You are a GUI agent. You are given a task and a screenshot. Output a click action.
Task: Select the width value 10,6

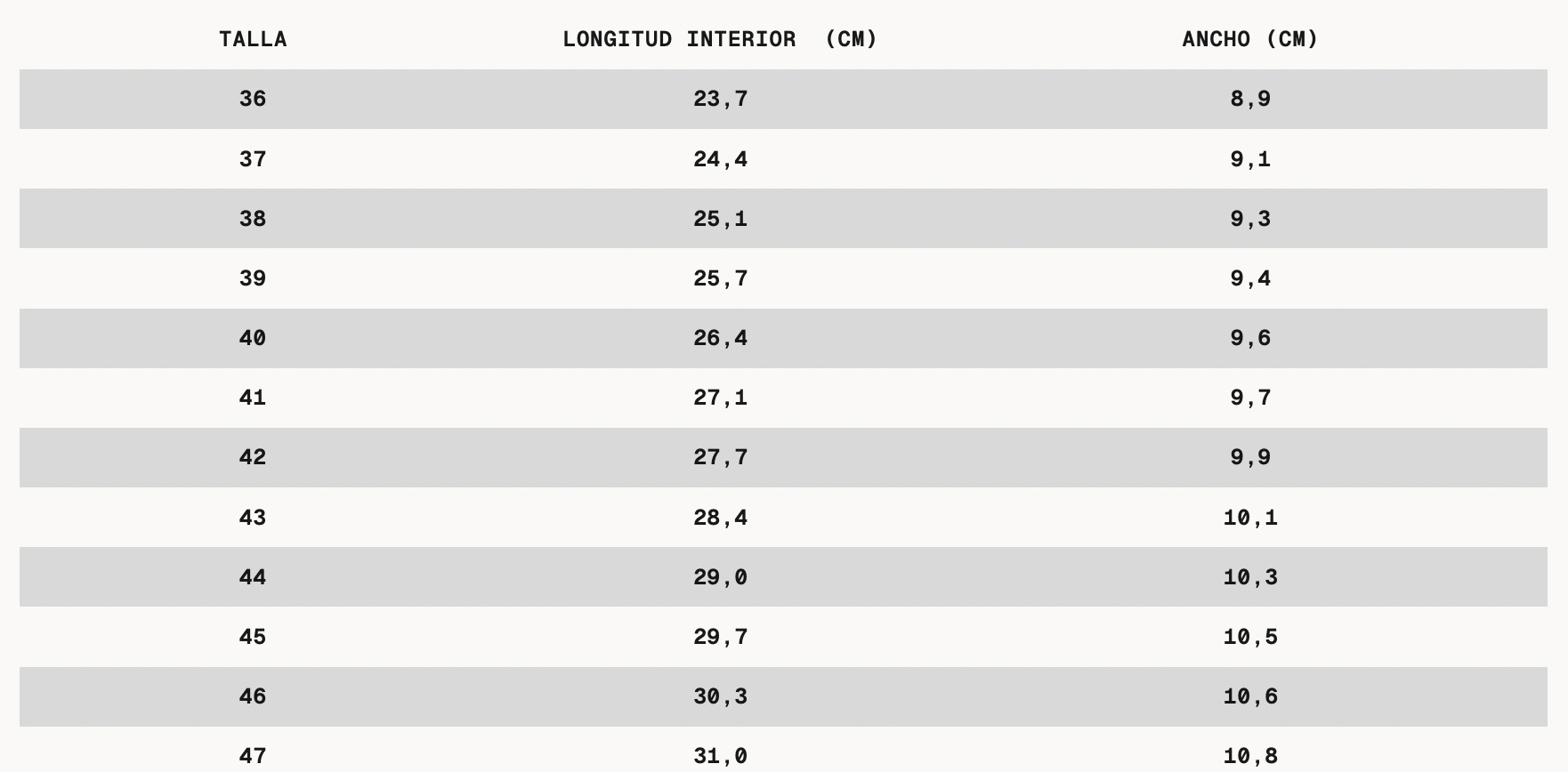pyautogui.click(x=1249, y=696)
